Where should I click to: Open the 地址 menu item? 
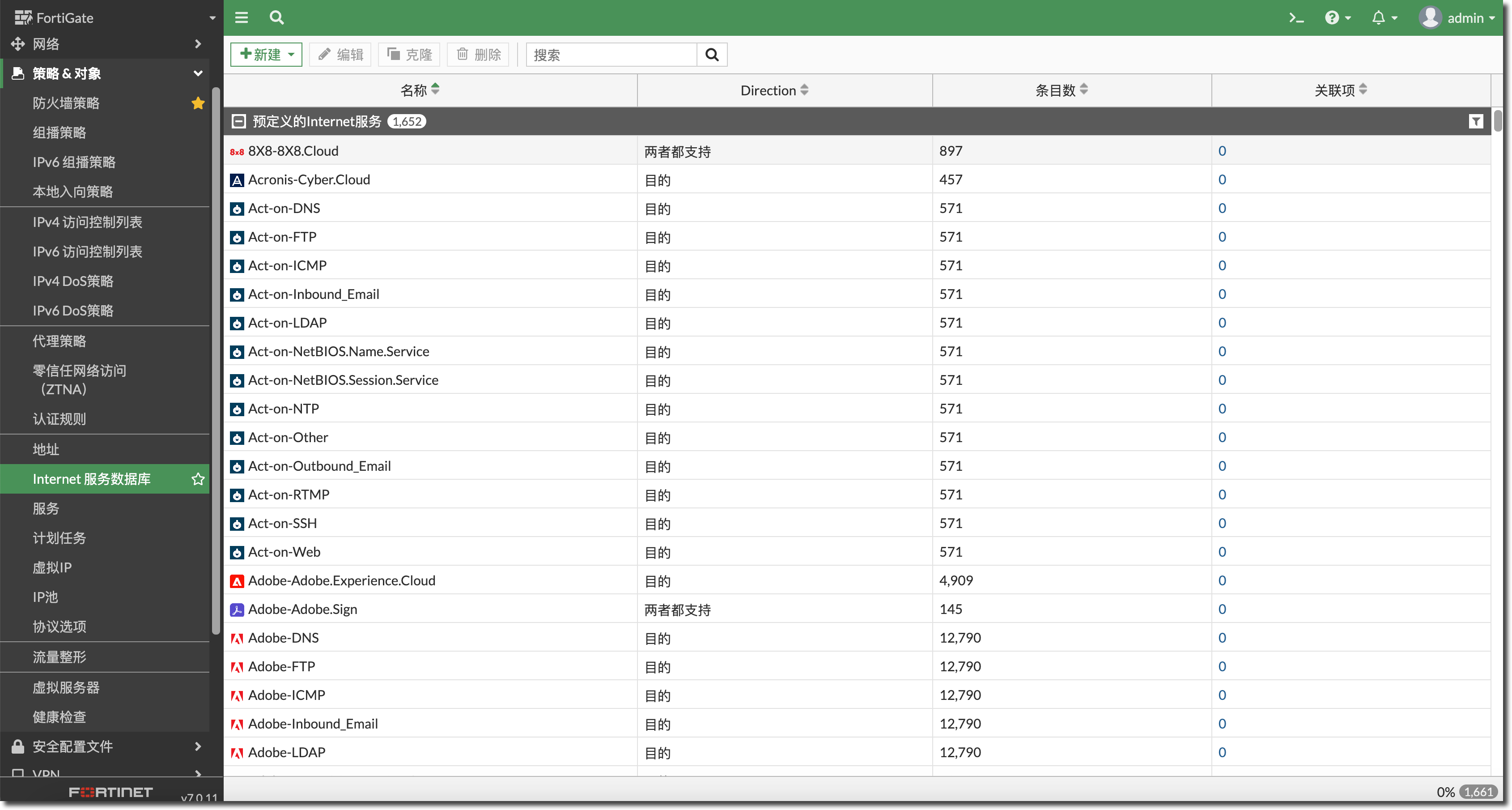[47, 449]
